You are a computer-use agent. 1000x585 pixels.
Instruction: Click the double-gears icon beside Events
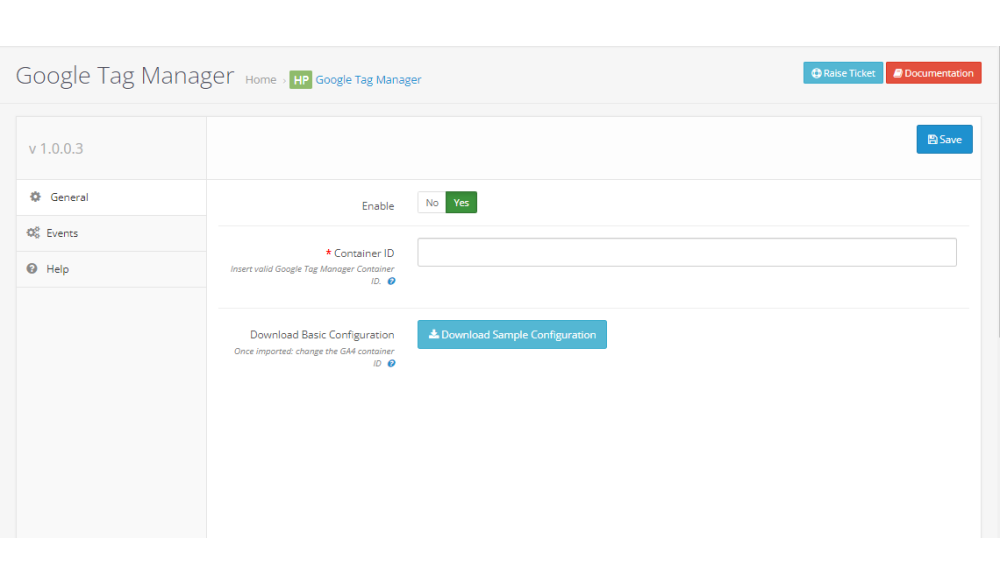click(x=33, y=233)
